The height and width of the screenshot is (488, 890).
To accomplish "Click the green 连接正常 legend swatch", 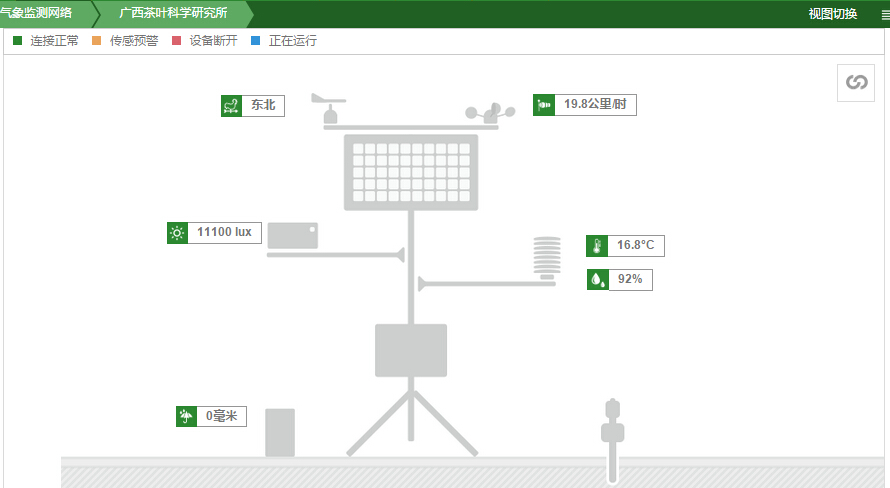I will coord(17,41).
